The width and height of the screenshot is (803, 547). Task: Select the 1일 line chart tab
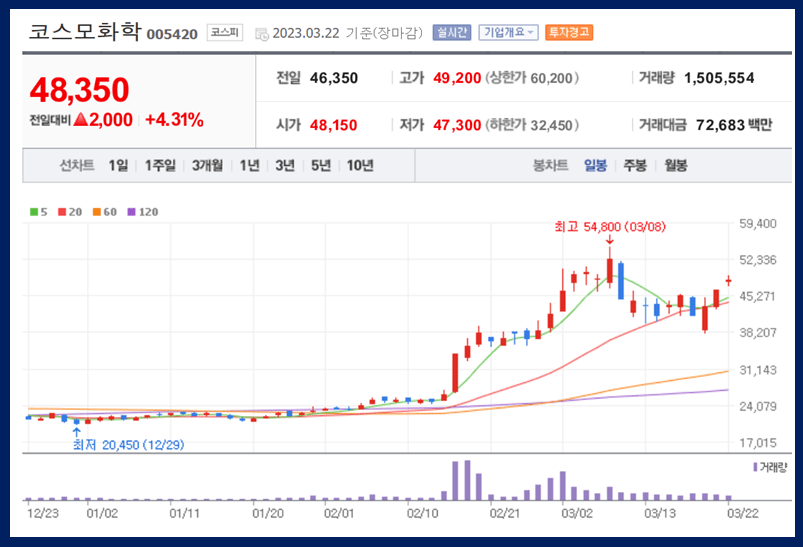point(118,165)
